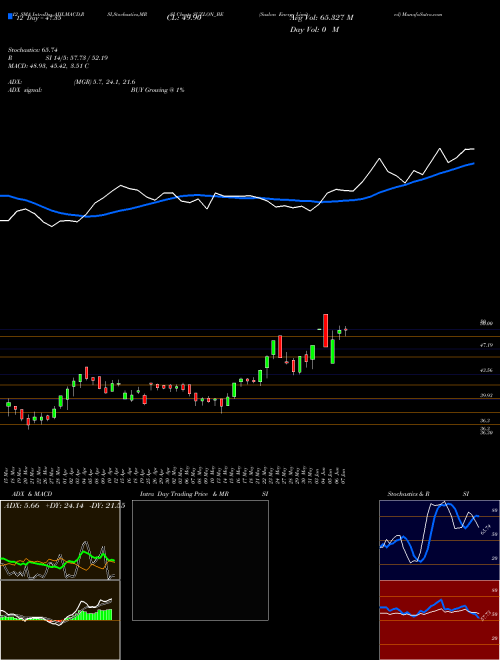Click the MACD values line
The image size is (500, 660).
(48, 66)
